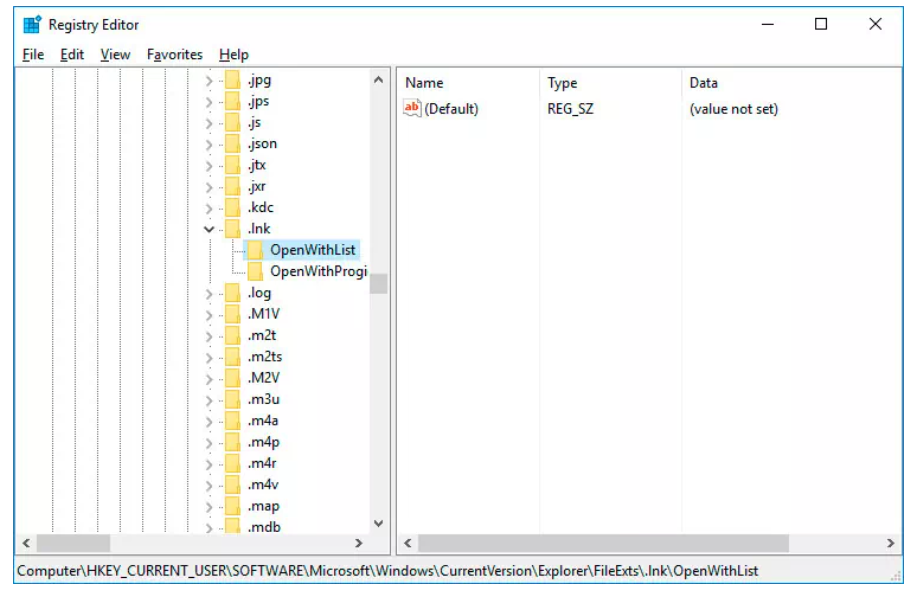Click the tree pane scroll down arrow
The height and width of the screenshot is (594, 914).
coord(378,523)
